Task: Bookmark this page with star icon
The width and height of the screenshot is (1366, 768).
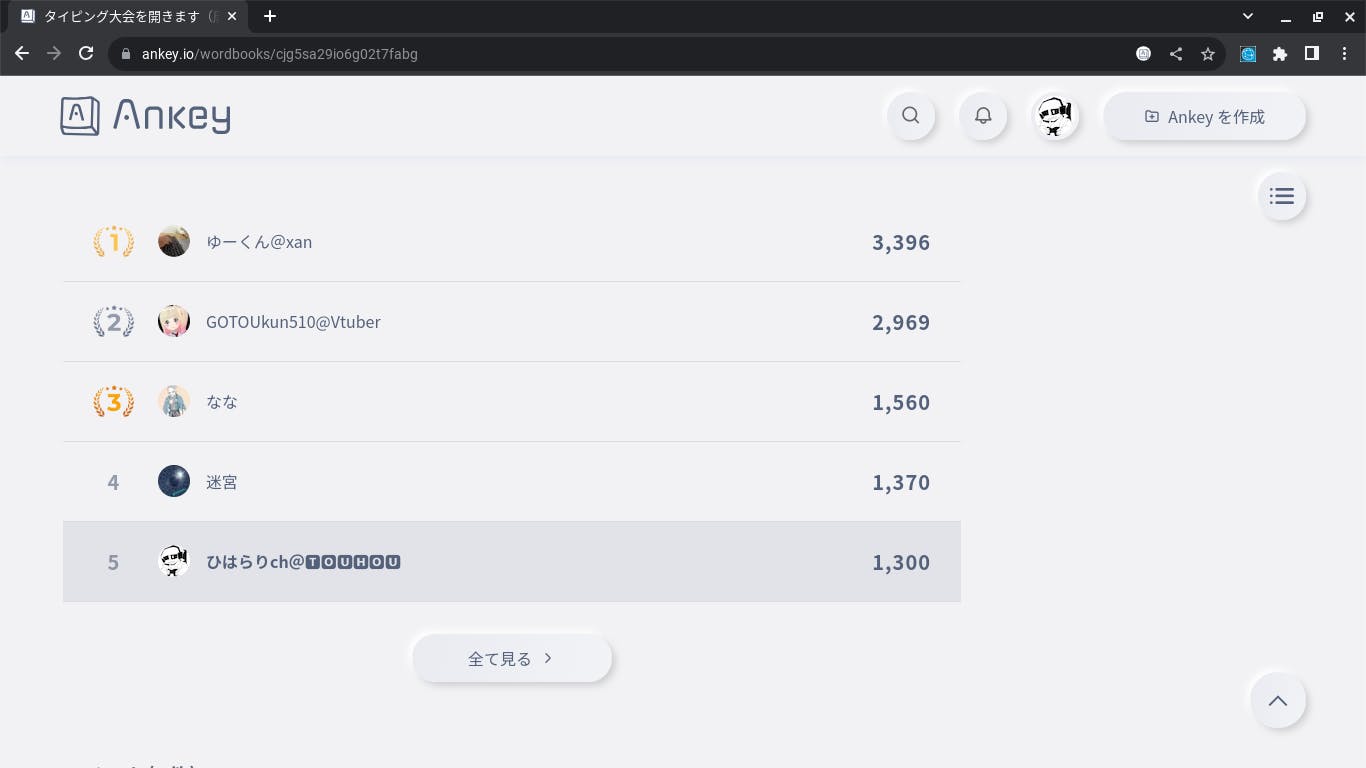Action: pos(1208,54)
